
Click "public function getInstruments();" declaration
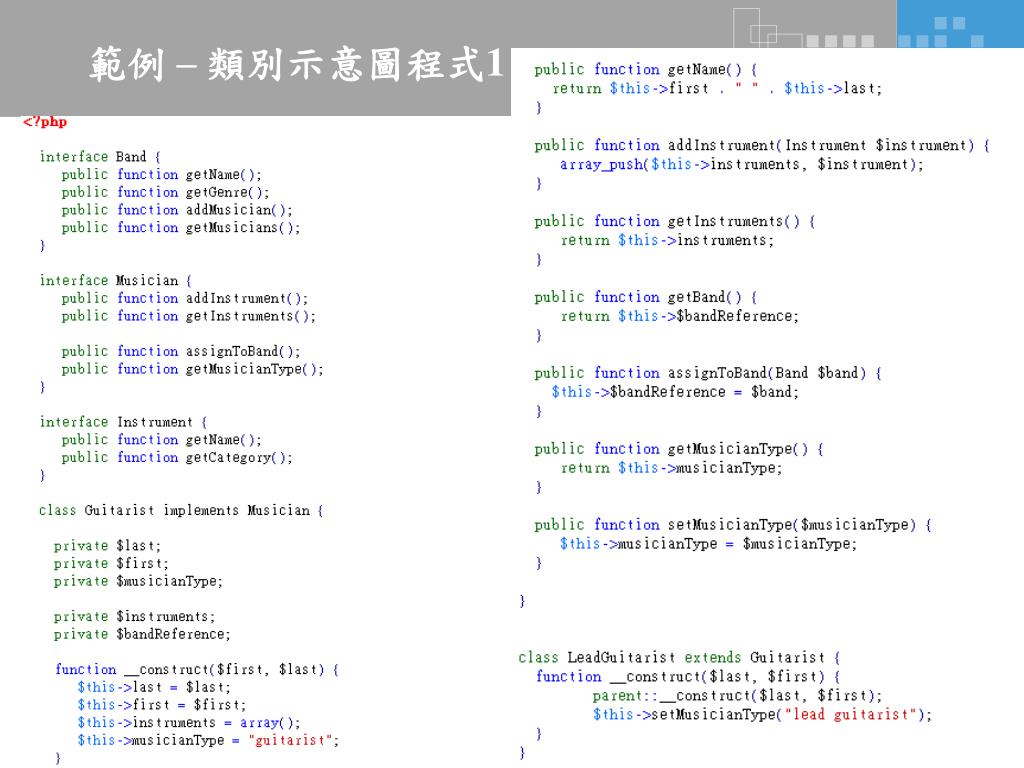189,315
